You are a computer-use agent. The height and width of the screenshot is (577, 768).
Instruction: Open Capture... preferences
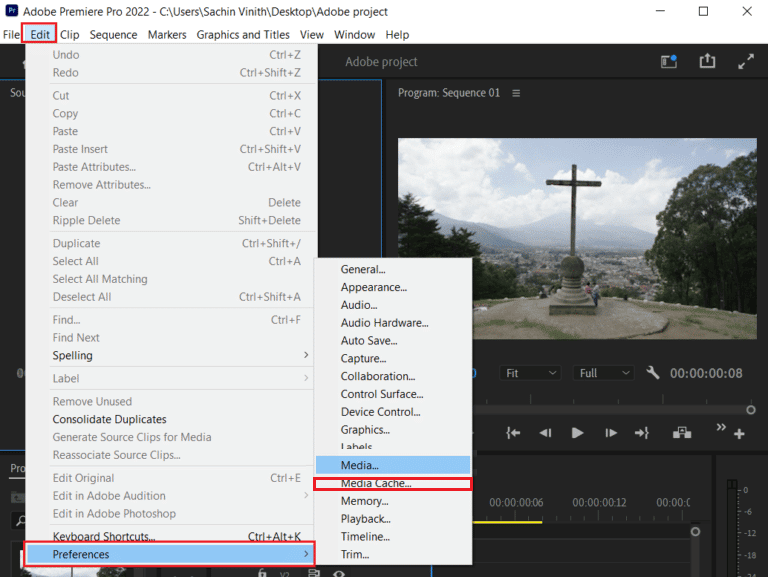click(393, 359)
